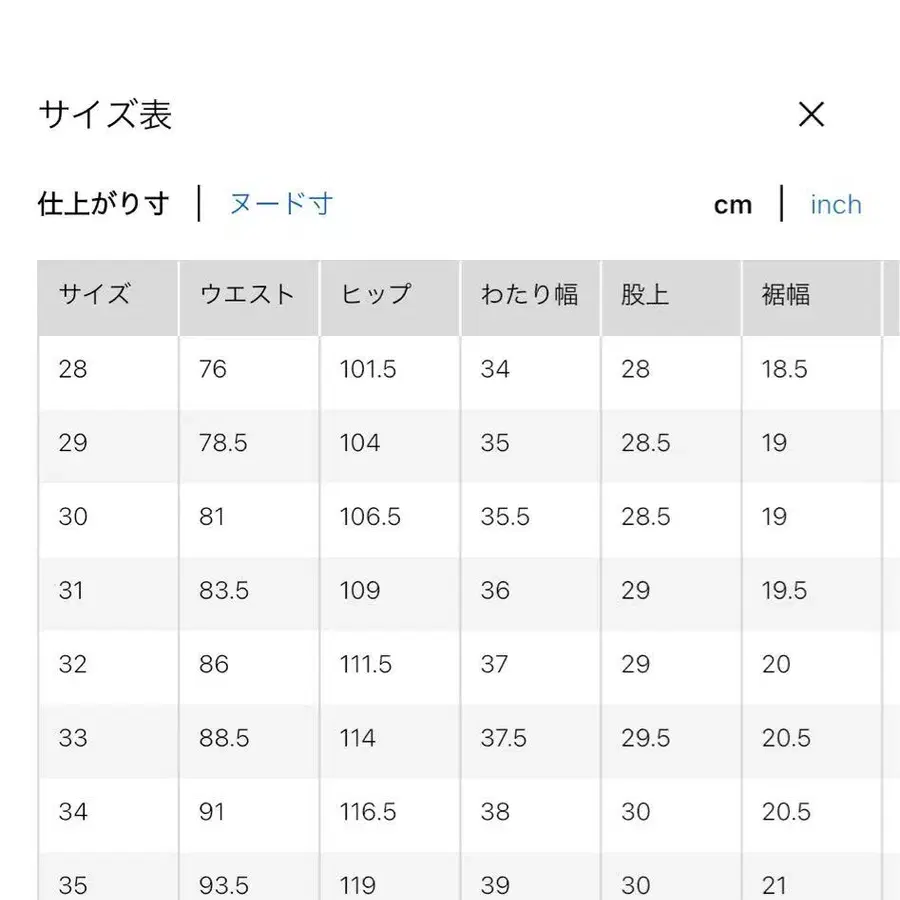This screenshot has width=900, height=900.
Task: Open the ヌード寸 measurement view
Action: coord(280,204)
